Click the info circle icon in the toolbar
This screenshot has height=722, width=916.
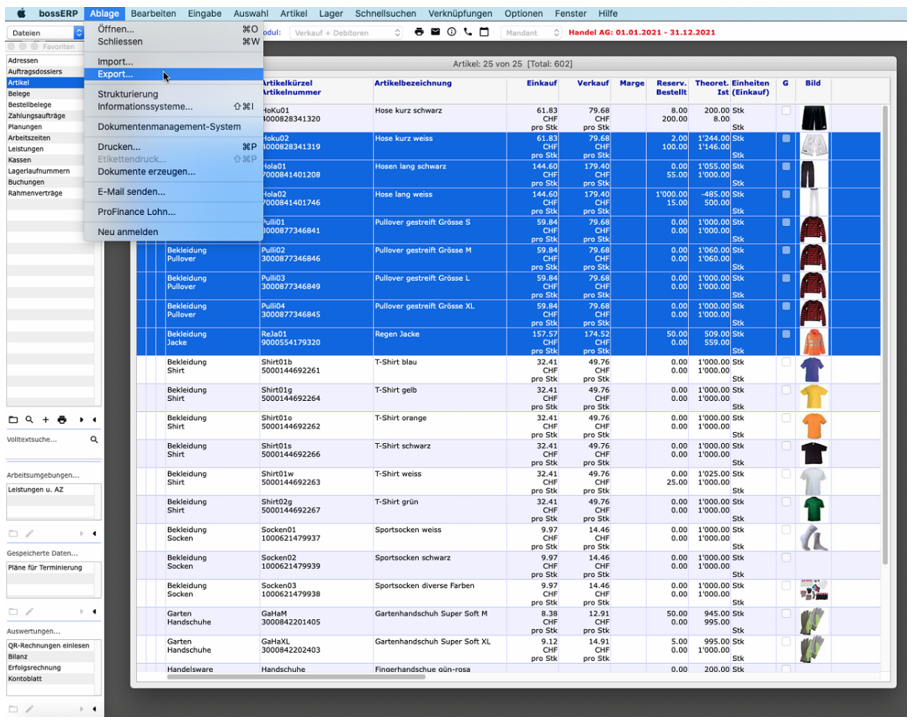(x=452, y=32)
